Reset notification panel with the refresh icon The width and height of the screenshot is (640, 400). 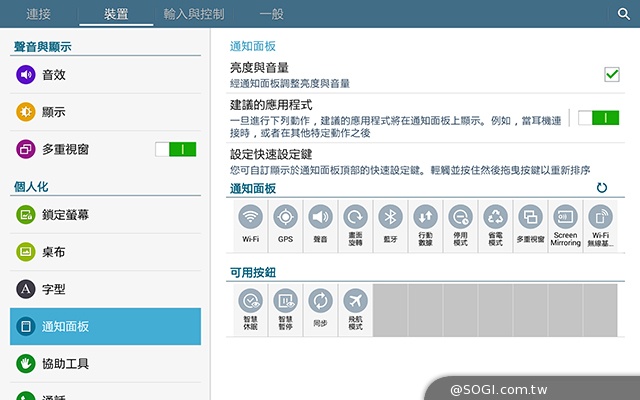click(x=601, y=188)
